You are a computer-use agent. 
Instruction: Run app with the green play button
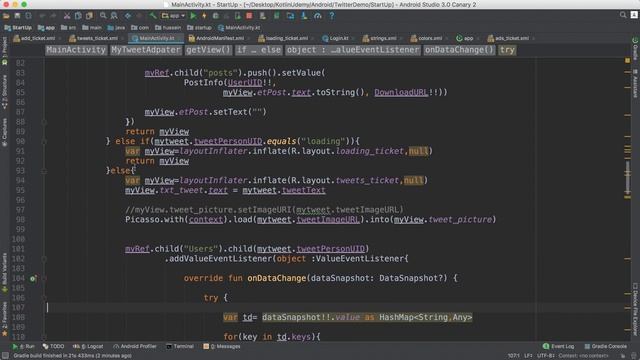(193, 16)
